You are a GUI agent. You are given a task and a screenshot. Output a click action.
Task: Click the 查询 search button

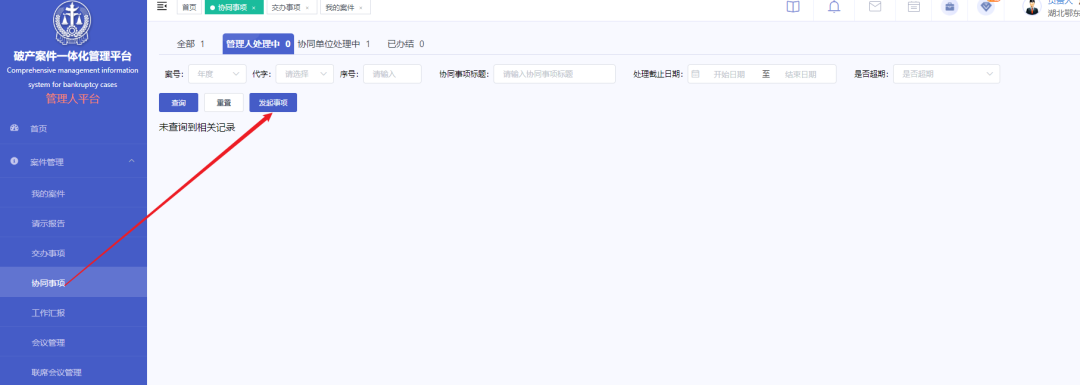(178, 102)
